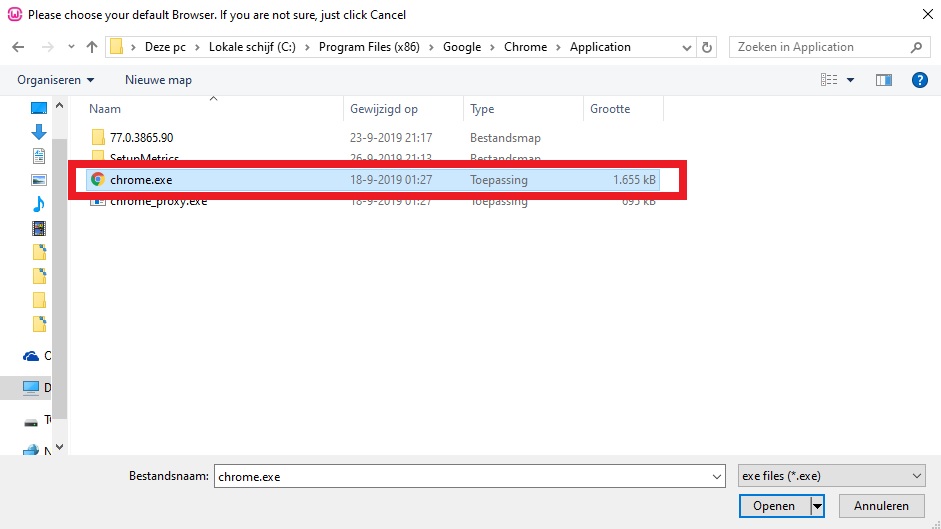
Task: Click the Openen button
Action: tap(774, 506)
